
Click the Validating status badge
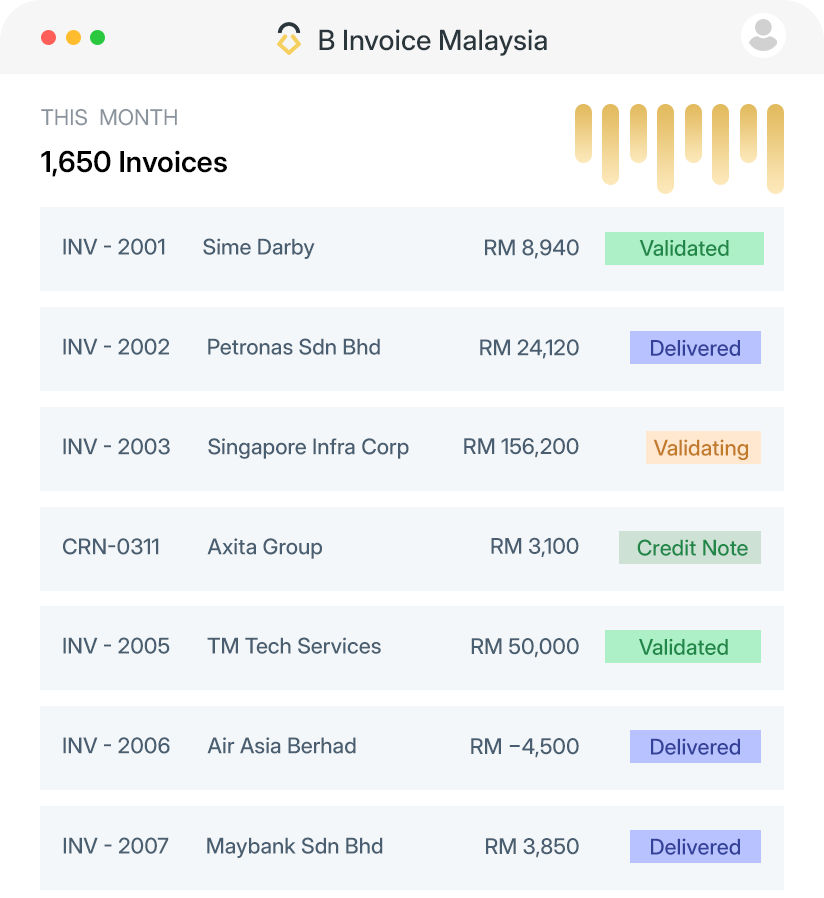[x=703, y=448]
